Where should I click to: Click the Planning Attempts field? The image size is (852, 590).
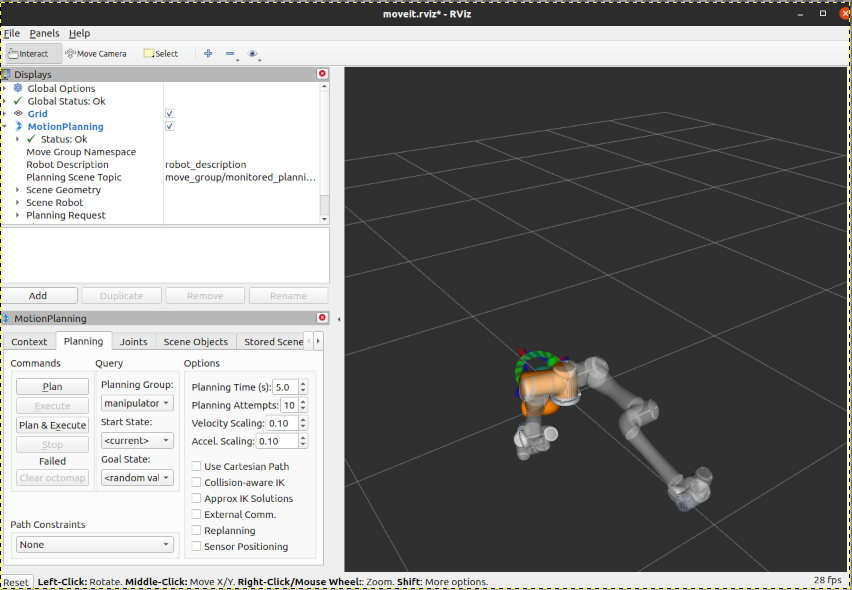coord(290,405)
